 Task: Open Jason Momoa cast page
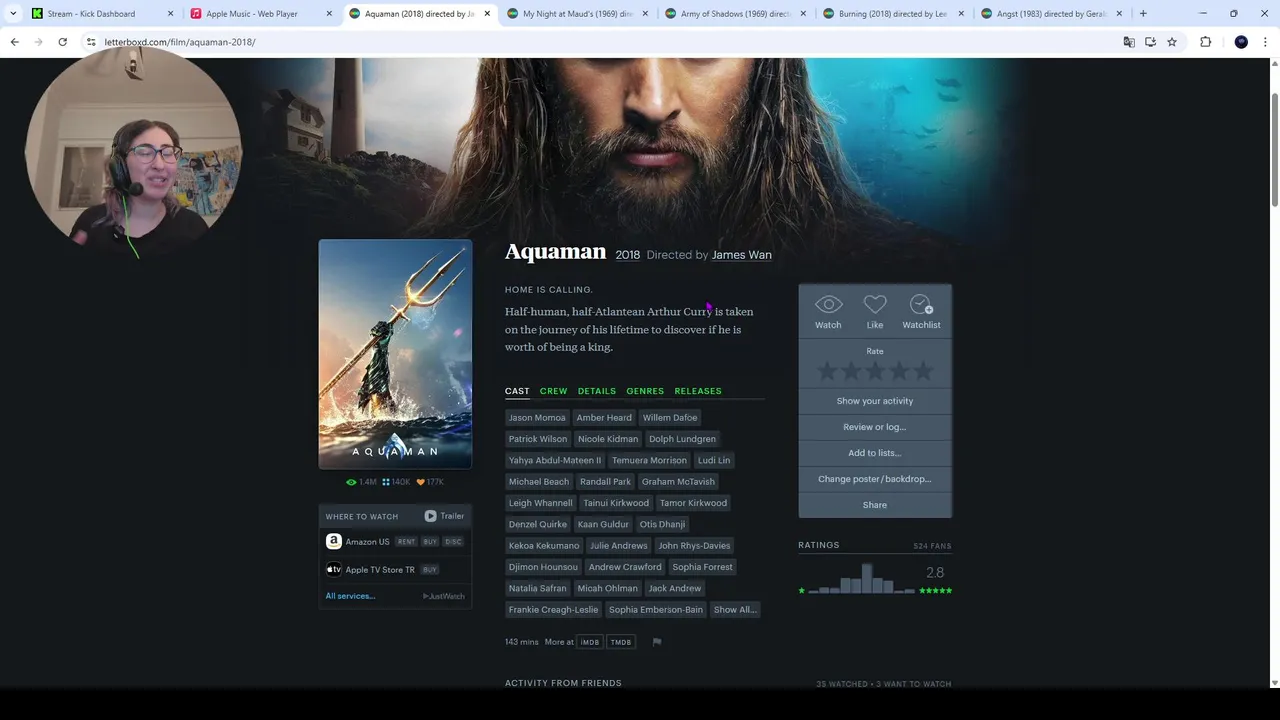pos(537,418)
